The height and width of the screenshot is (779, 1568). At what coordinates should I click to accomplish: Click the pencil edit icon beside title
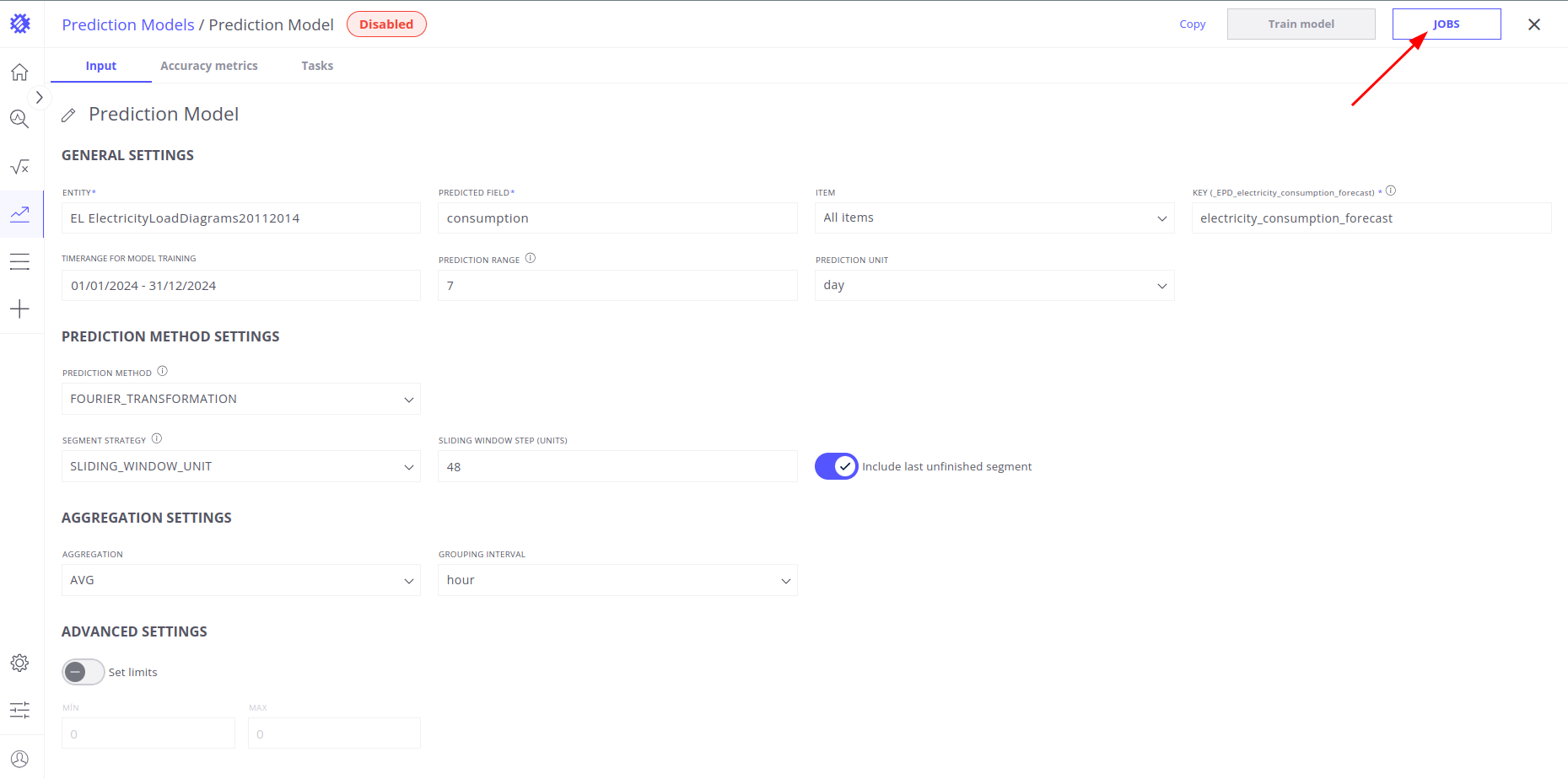tap(68, 115)
